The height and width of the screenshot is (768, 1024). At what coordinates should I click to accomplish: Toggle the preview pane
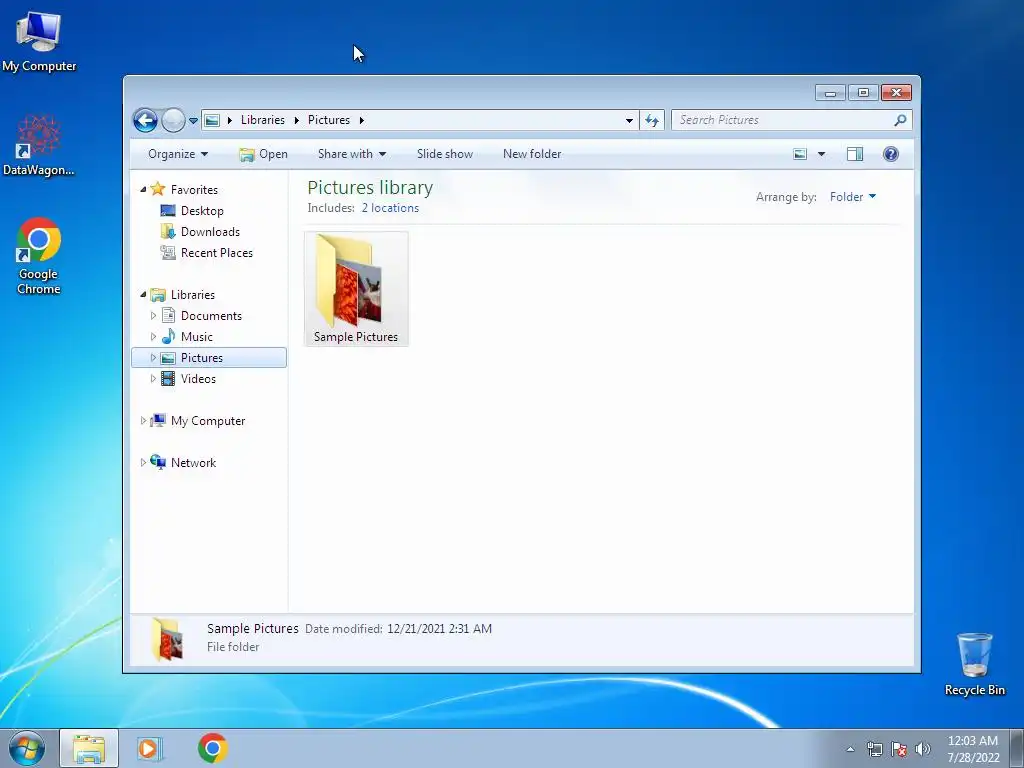[x=855, y=154]
